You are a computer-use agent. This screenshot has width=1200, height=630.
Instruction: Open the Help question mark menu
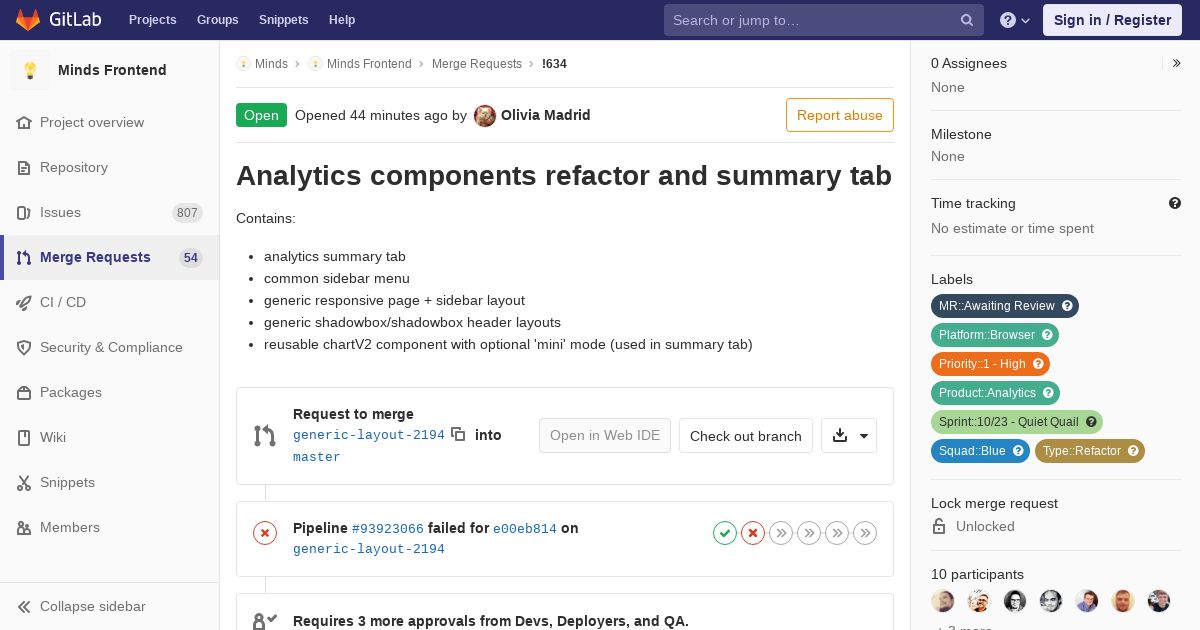click(x=1015, y=20)
